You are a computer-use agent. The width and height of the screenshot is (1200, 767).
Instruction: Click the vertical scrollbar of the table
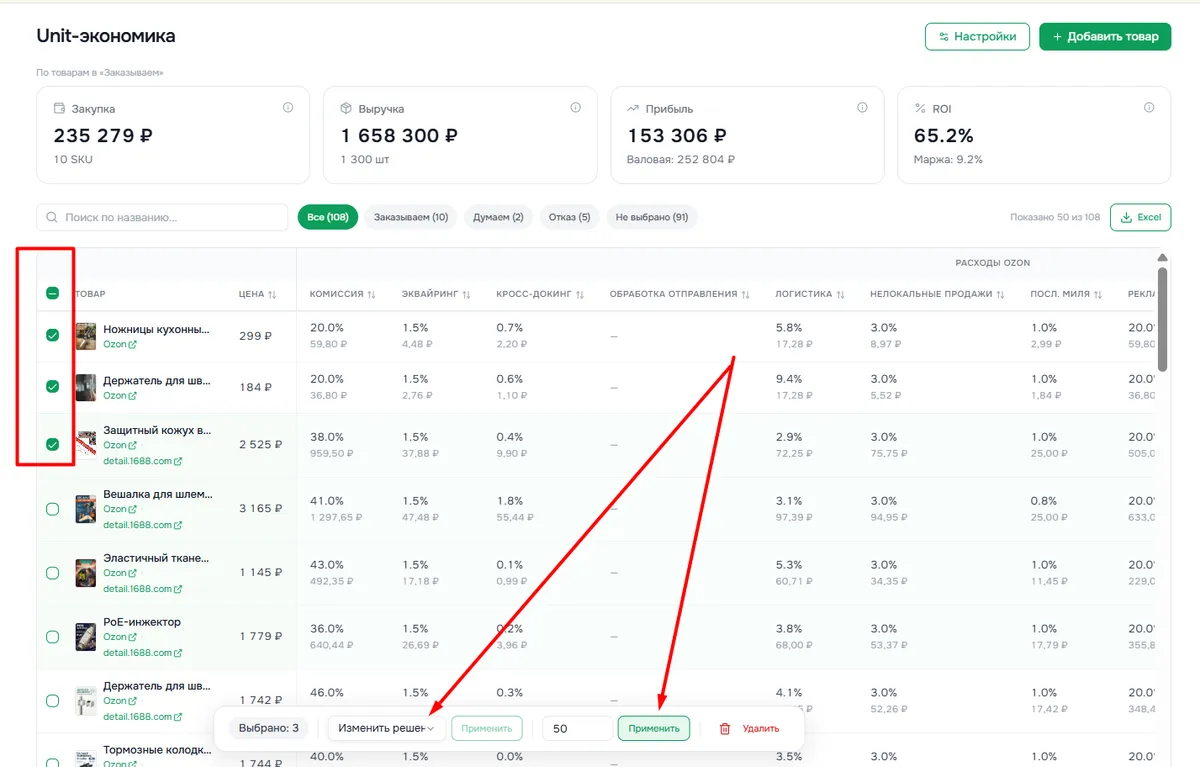coord(1162,320)
